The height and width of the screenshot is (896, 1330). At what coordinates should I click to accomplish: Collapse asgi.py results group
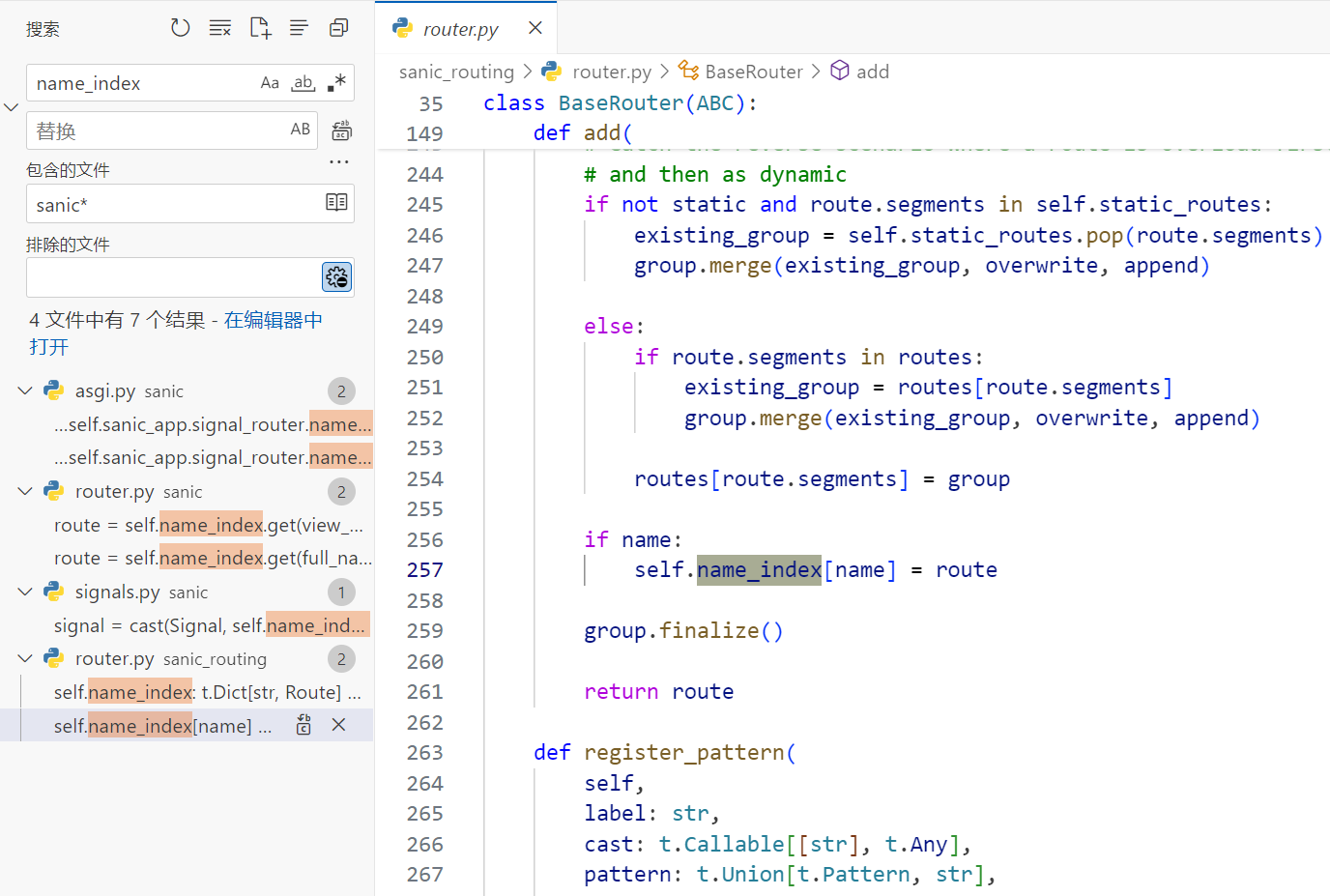coord(25,390)
